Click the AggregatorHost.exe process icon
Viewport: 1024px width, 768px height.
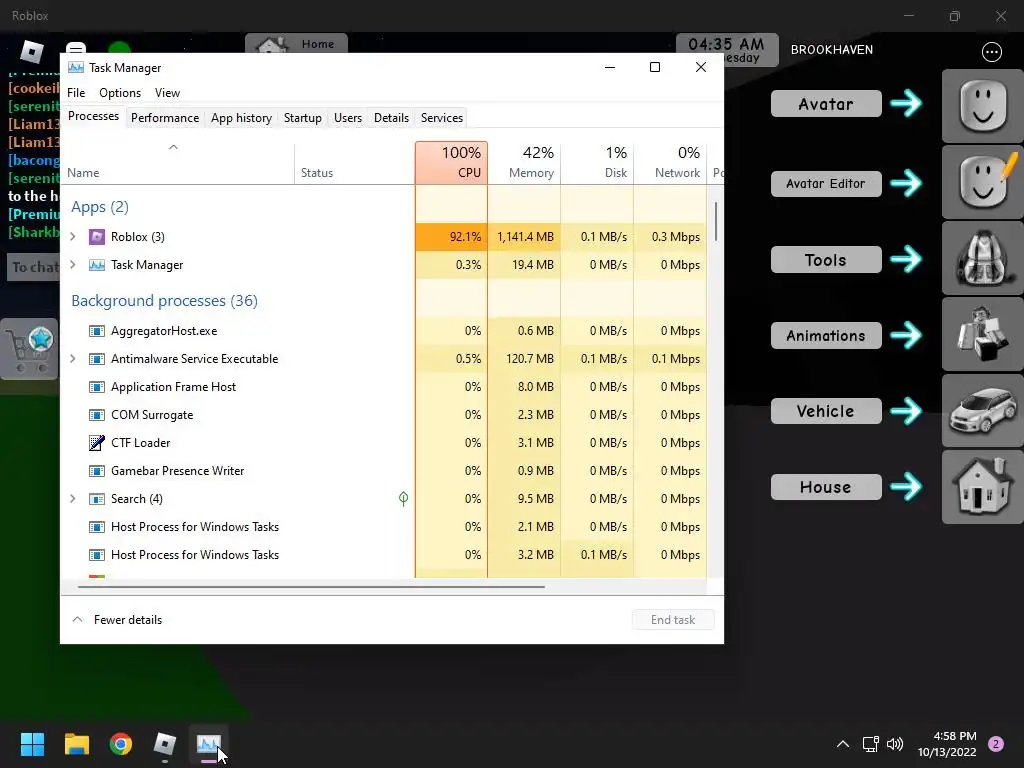97,331
